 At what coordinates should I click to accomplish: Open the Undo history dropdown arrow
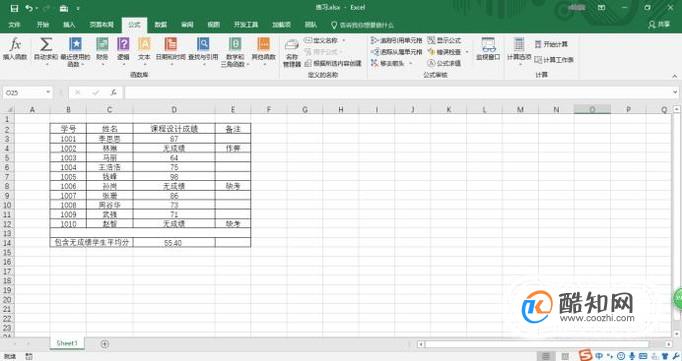[x=37, y=8]
